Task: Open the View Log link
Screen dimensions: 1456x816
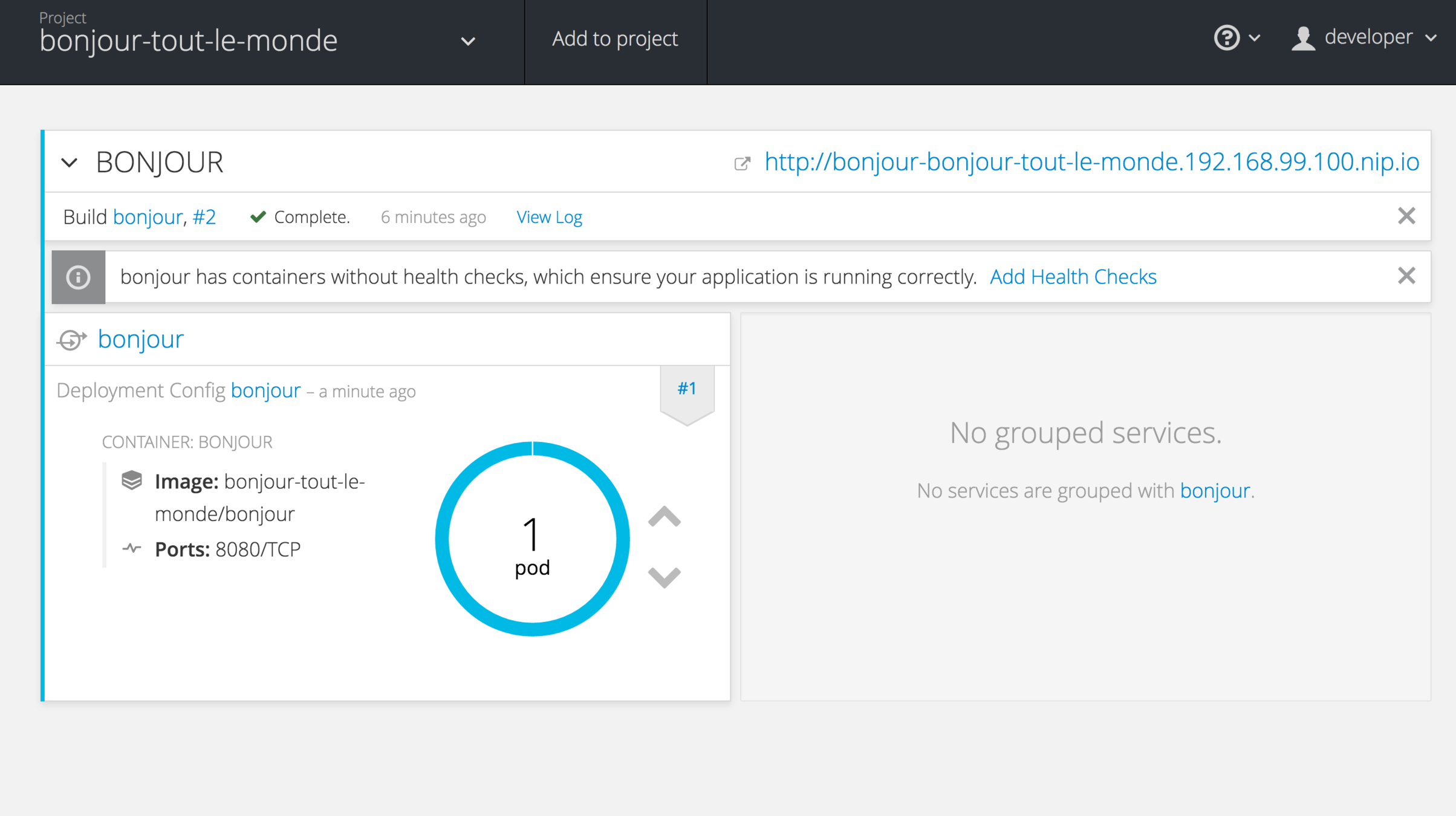Action: coord(549,217)
